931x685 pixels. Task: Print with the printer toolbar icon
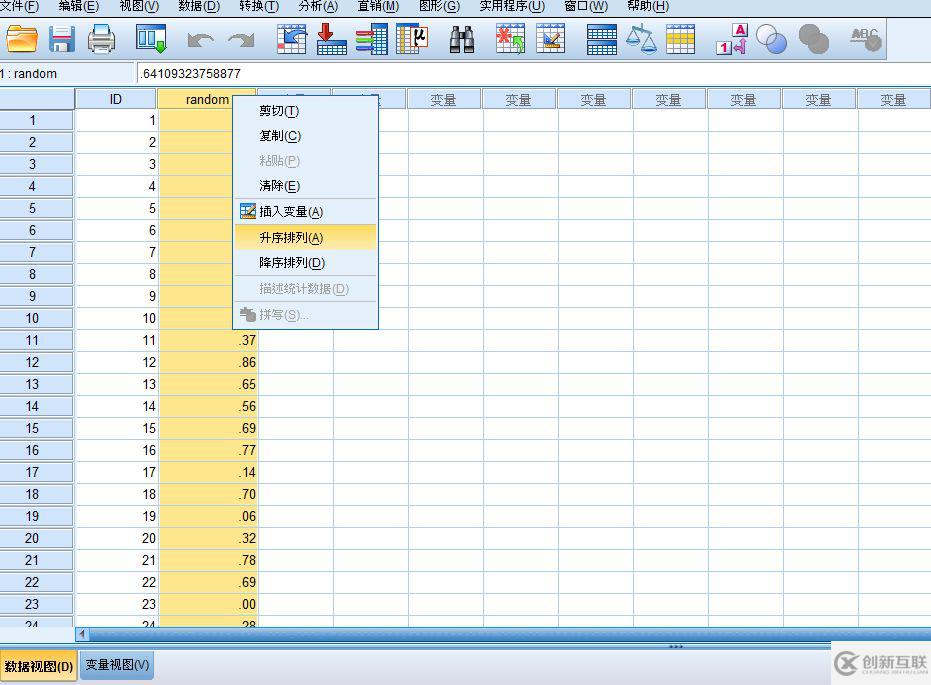(x=102, y=39)
